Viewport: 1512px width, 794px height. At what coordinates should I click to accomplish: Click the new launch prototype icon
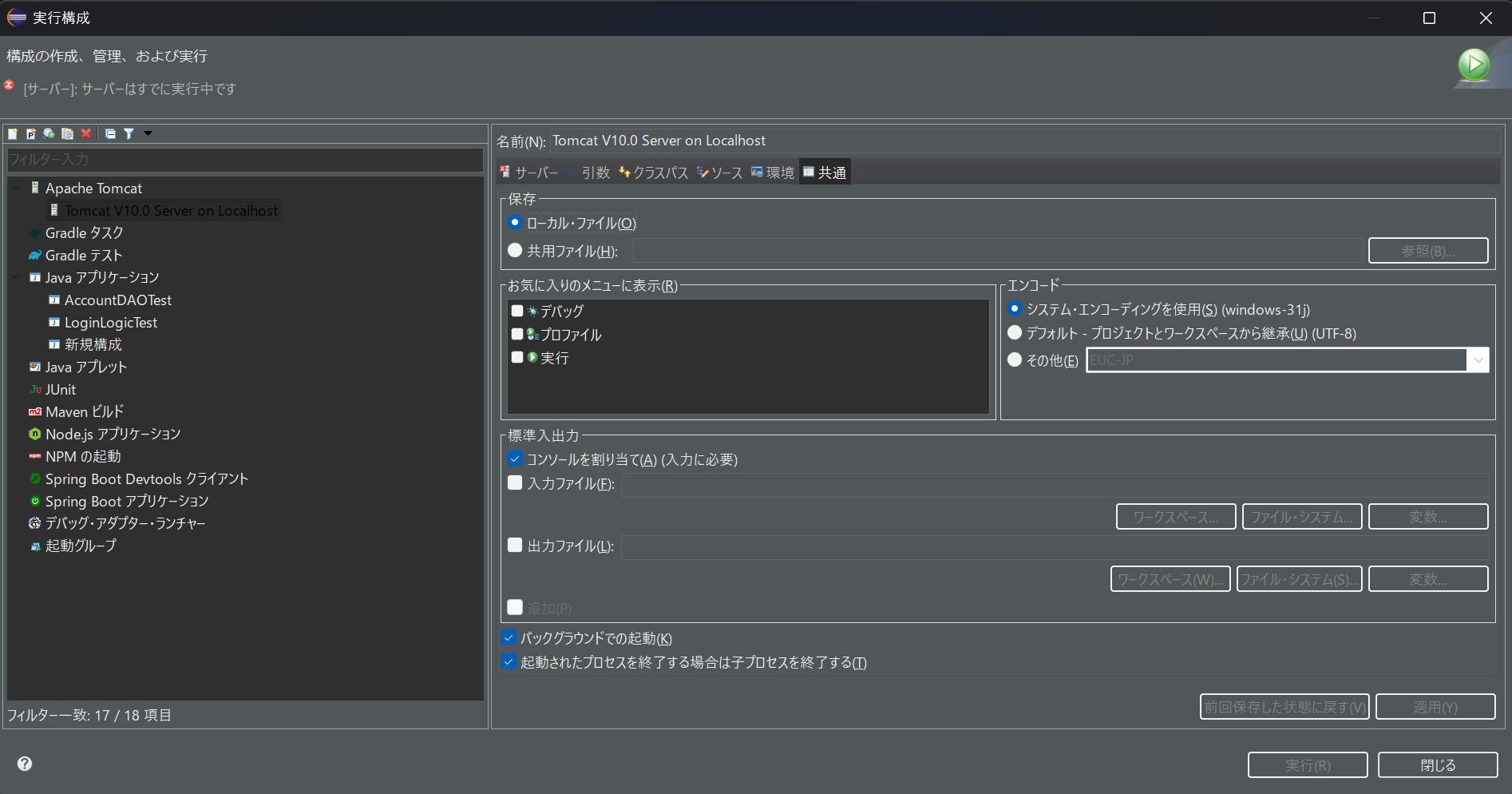pos(31,133)
